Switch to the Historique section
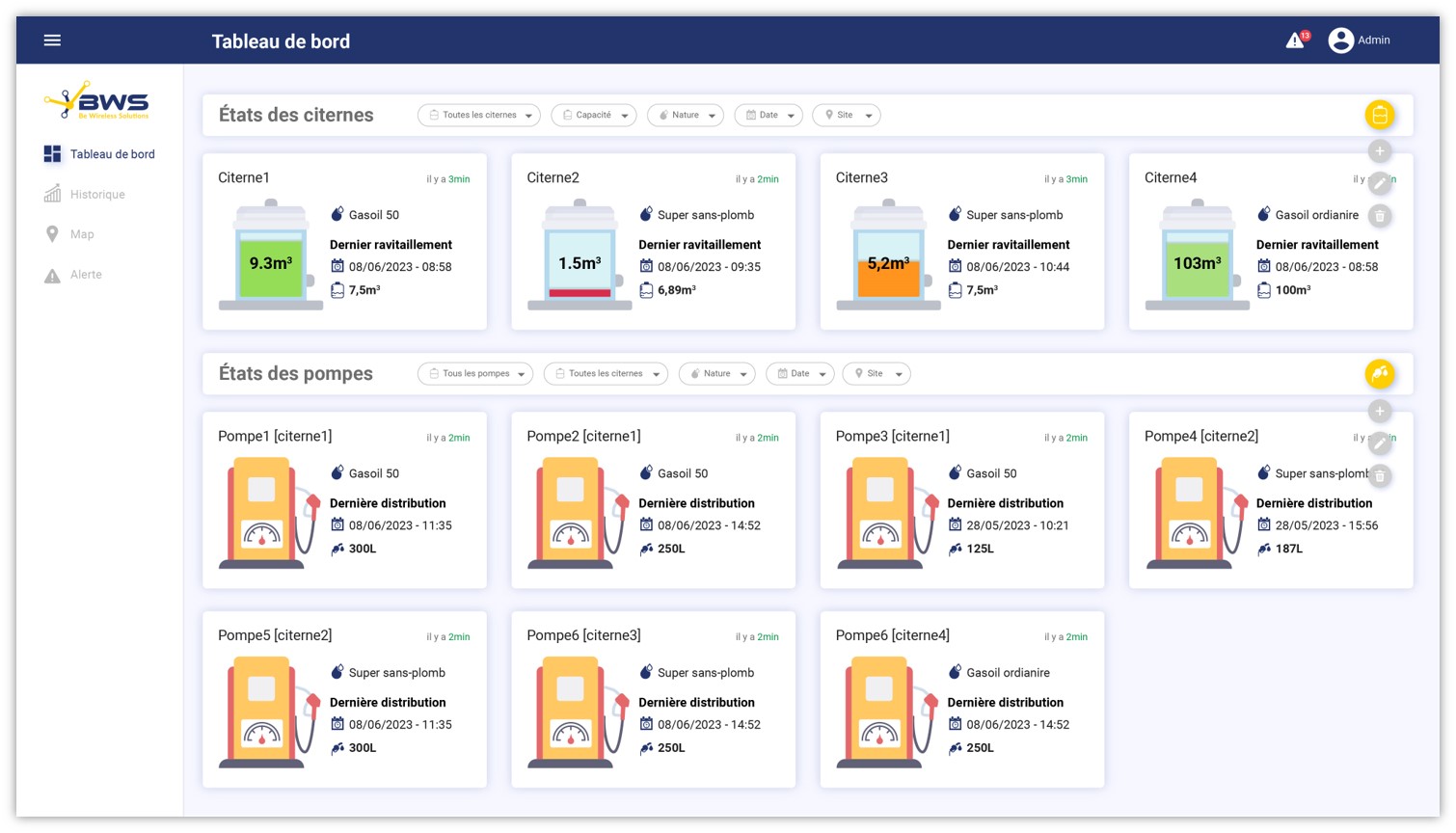This screenshot has width=1456, height=833. pyautogui.click(x=97, y=194)
